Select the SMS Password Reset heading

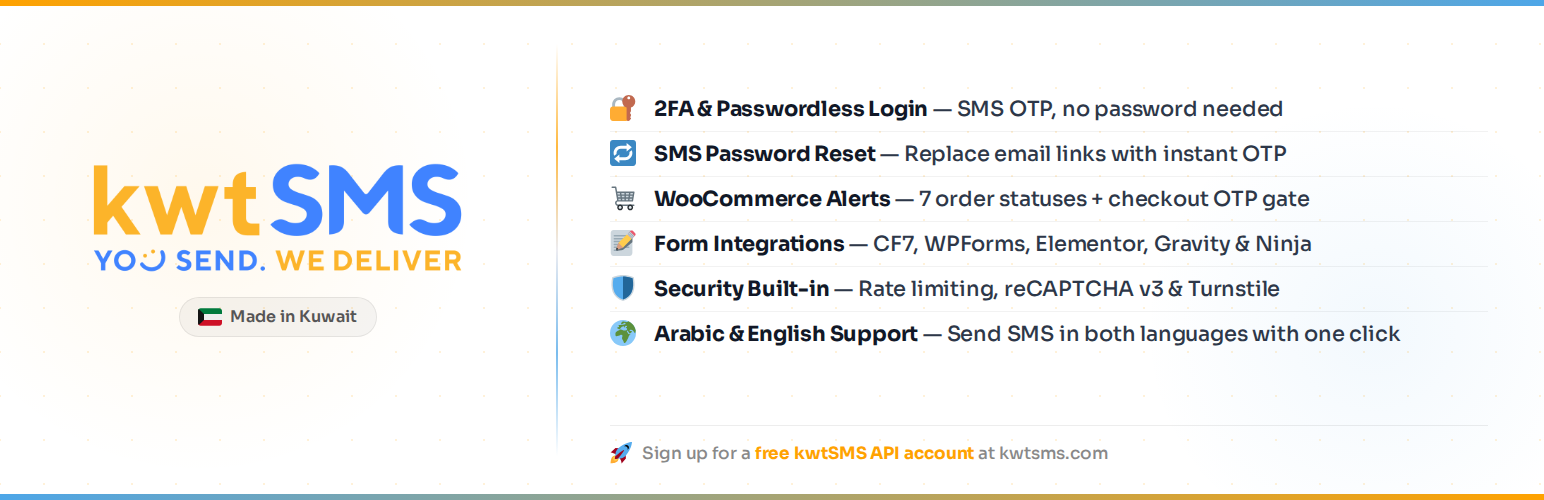pyautogui.click(x=764, y=154)
